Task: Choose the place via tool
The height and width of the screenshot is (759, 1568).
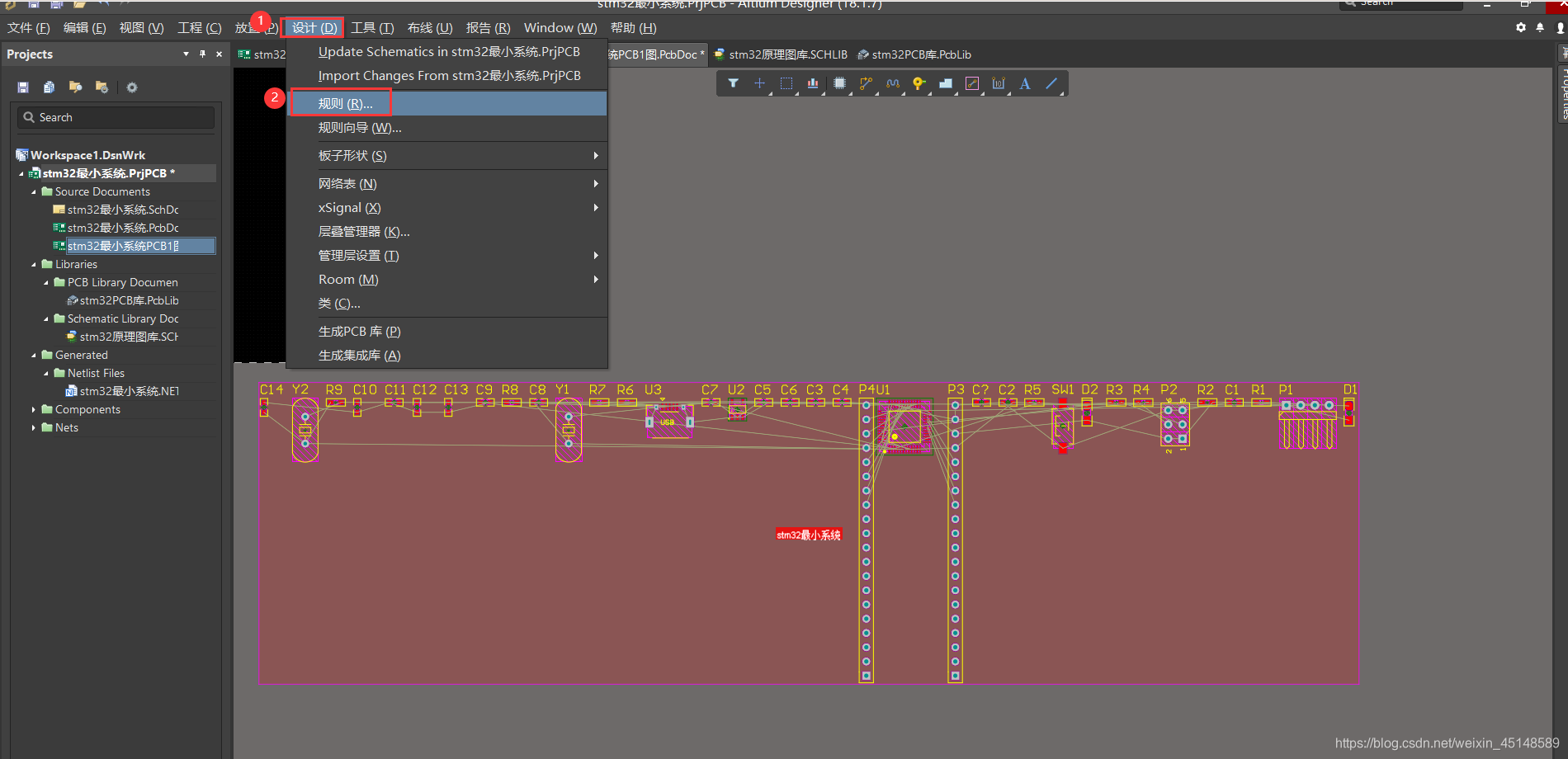Action: pos(919,83)
